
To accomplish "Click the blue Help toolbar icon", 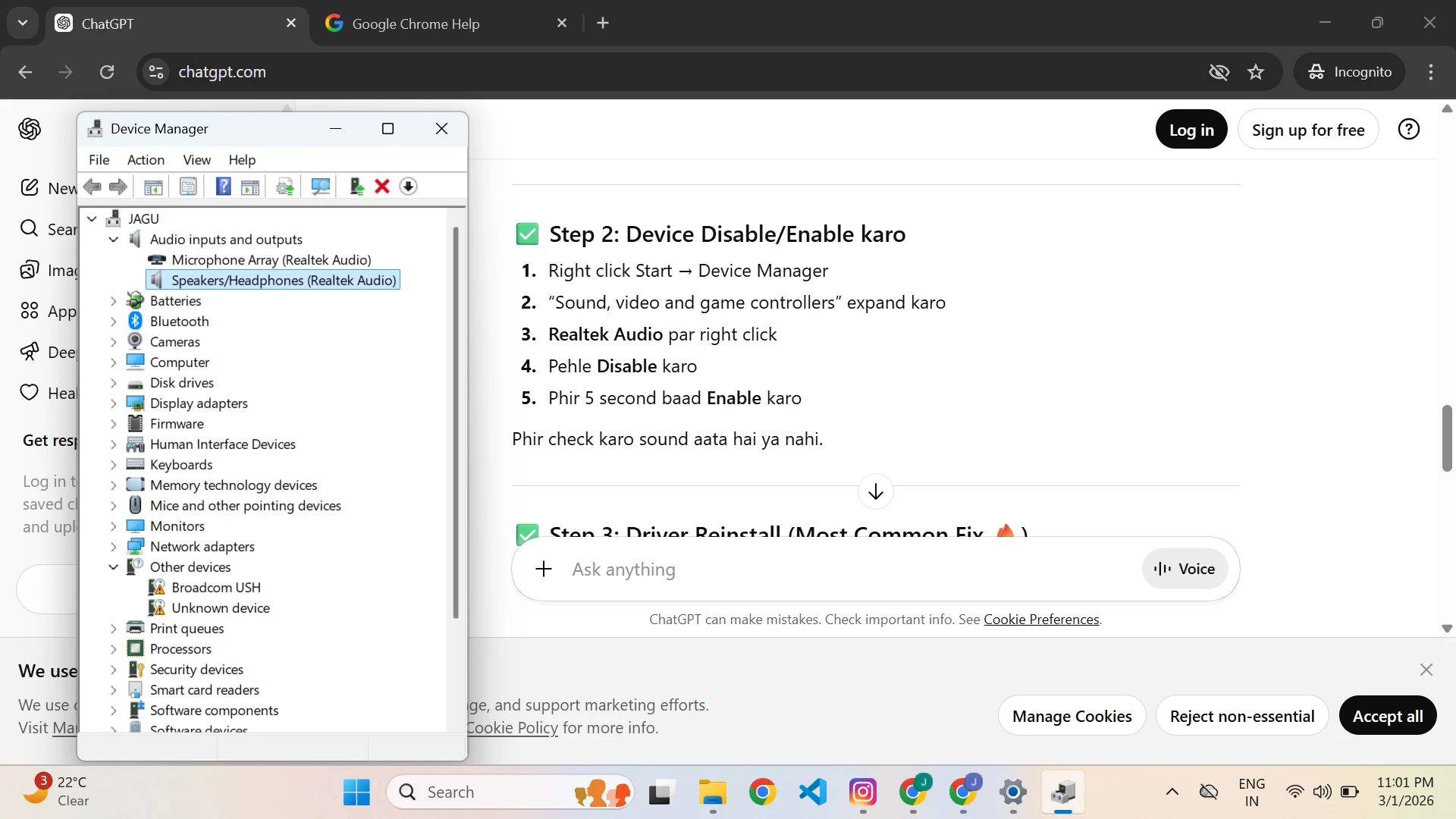I will (223, 187).
